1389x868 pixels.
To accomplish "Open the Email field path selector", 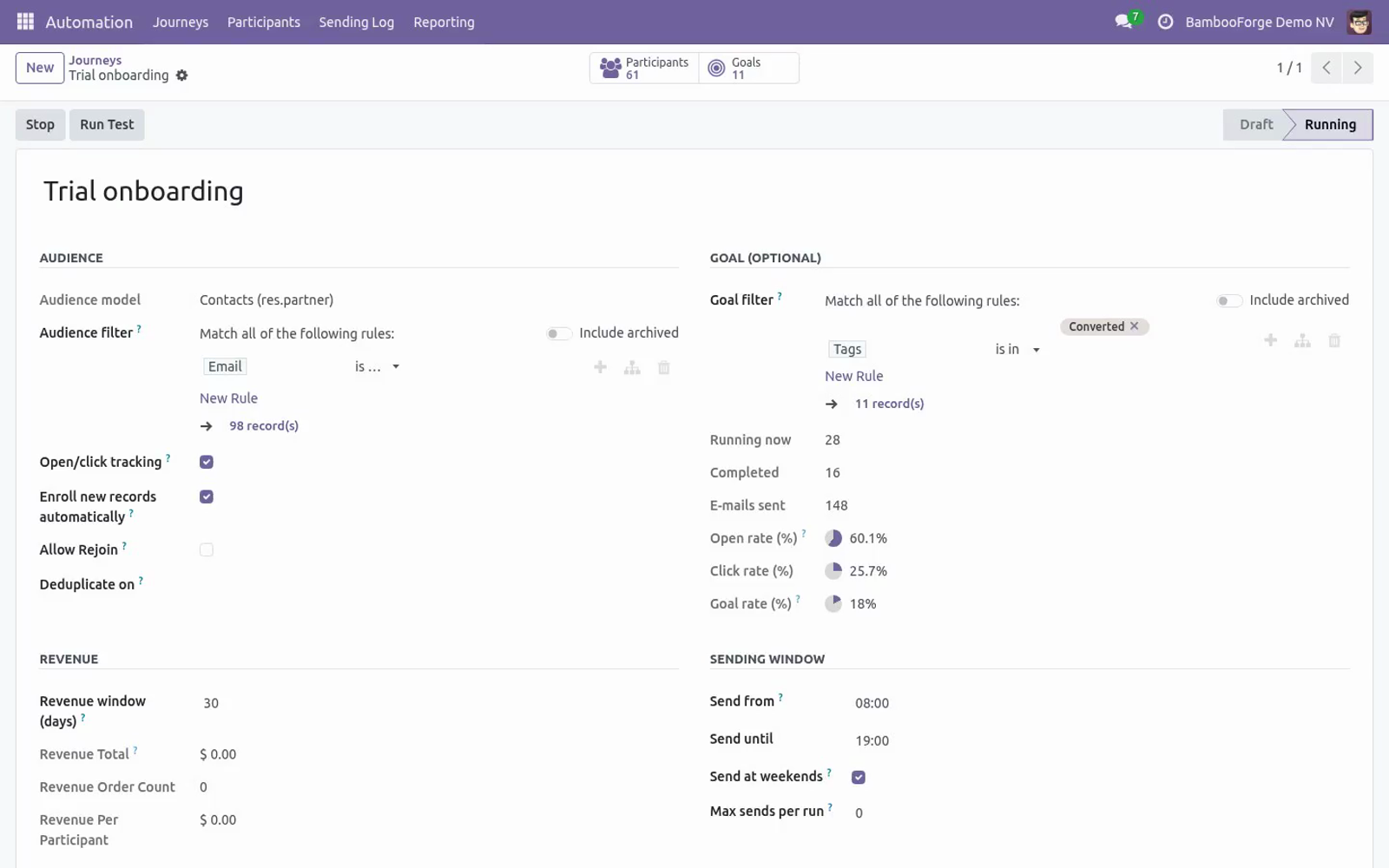I will point(225,366).
